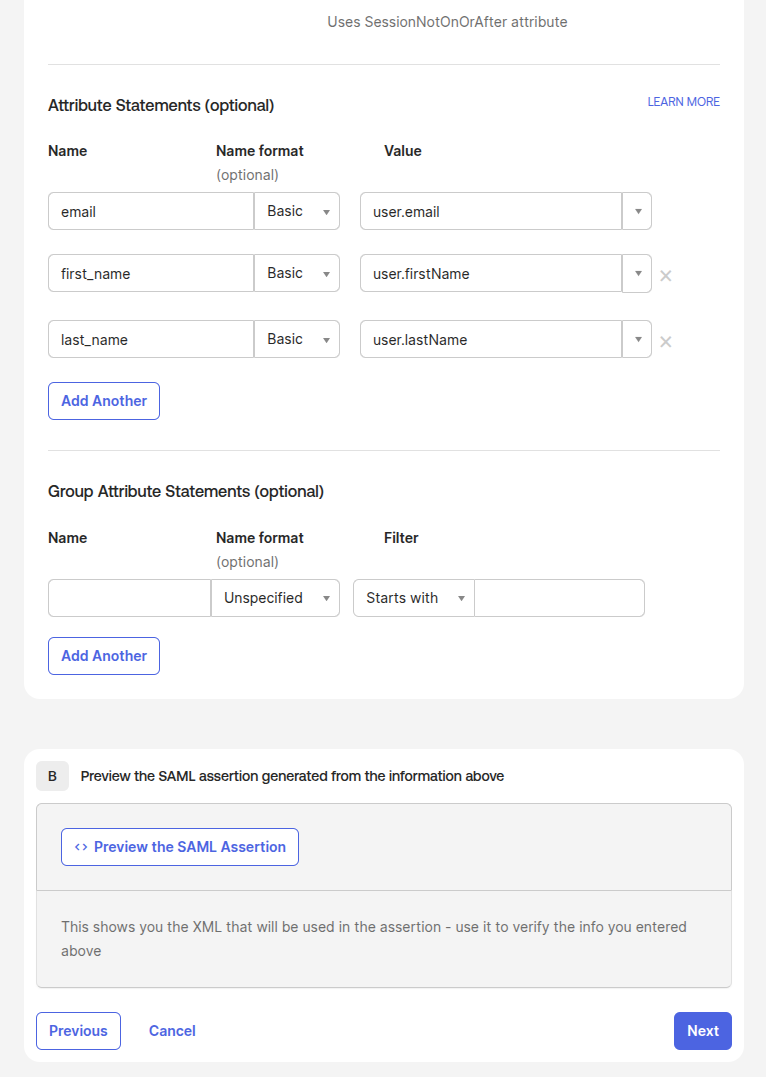
Task: Click the group filter value field
Action: tap(559, 598)
